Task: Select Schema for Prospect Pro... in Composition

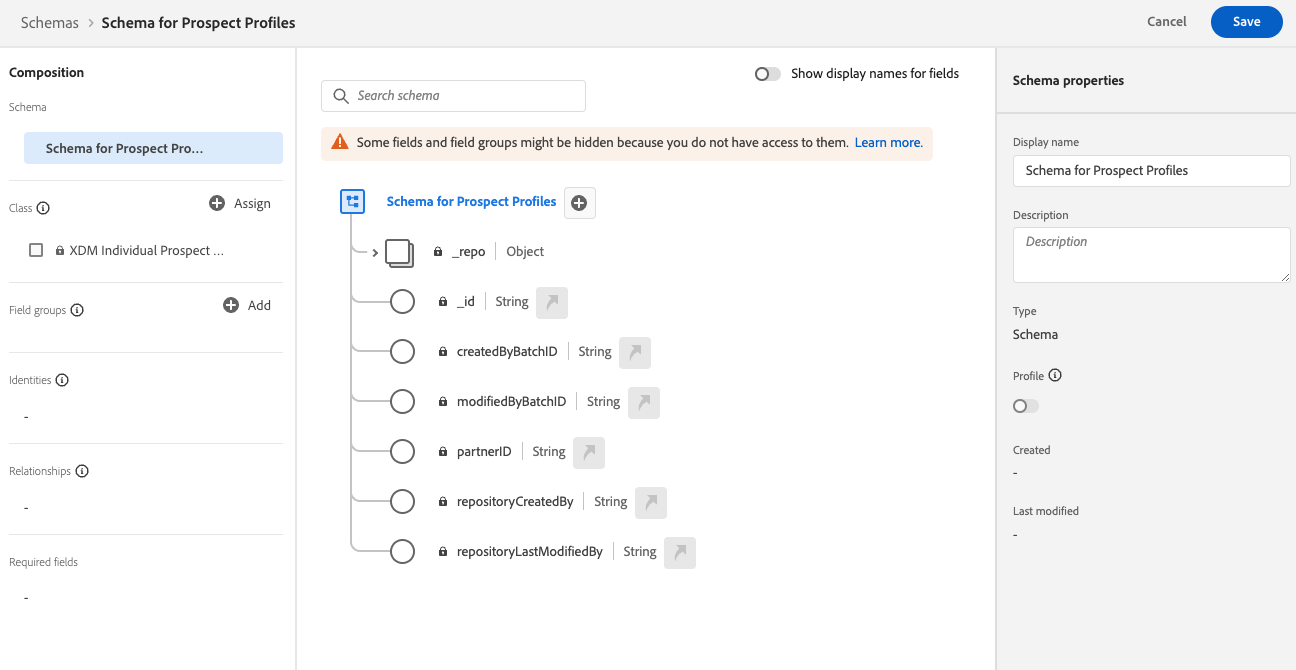Action: (153, 148)
